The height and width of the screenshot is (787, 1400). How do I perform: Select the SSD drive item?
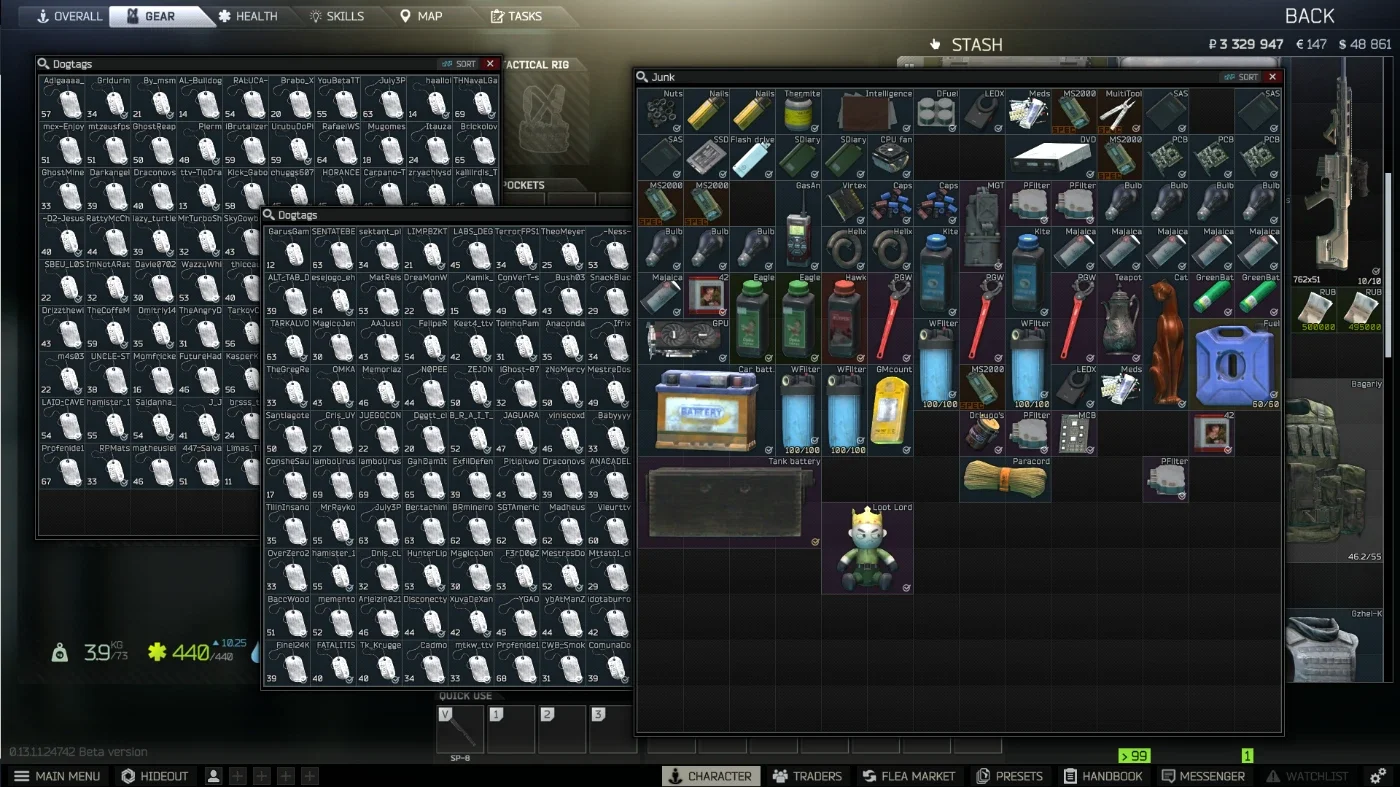(x=707, y=157)
